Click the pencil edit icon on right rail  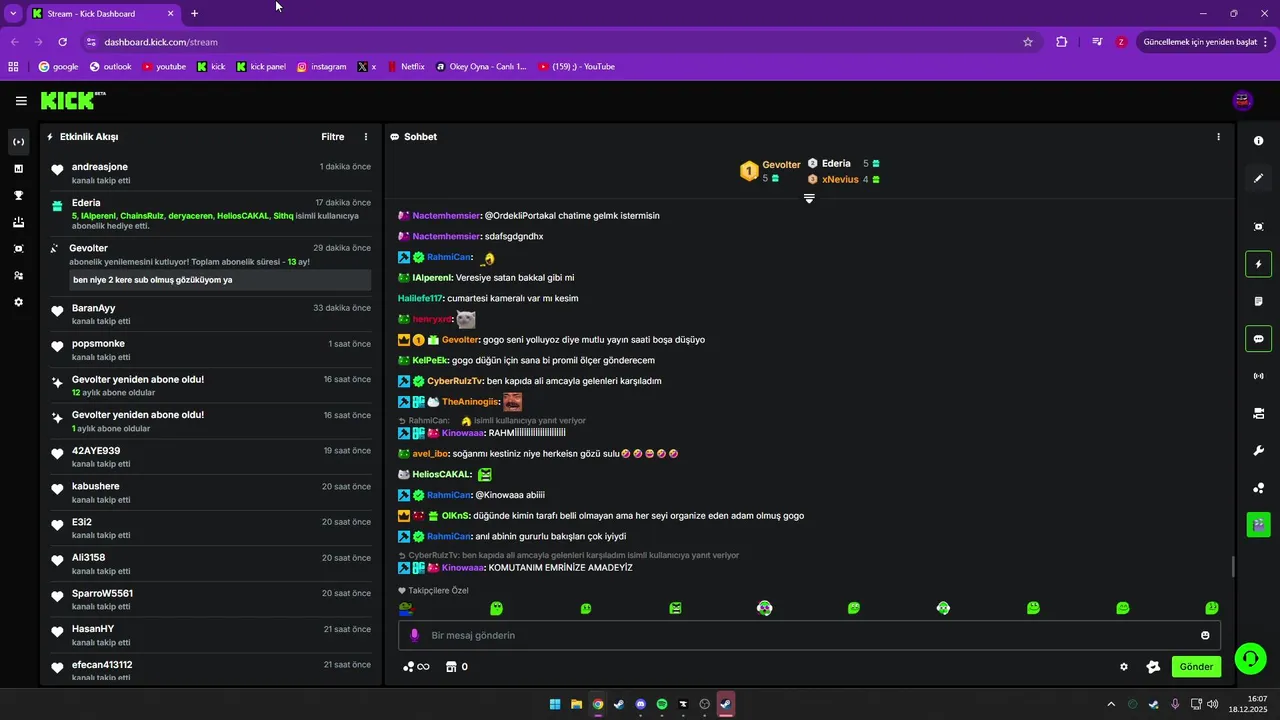point(1258,178)
